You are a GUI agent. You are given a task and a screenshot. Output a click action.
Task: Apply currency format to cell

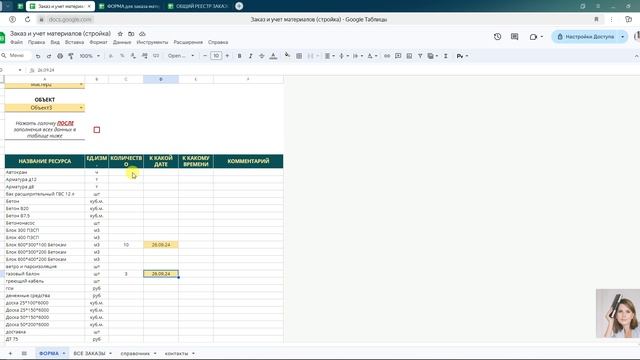click(111, 56)
